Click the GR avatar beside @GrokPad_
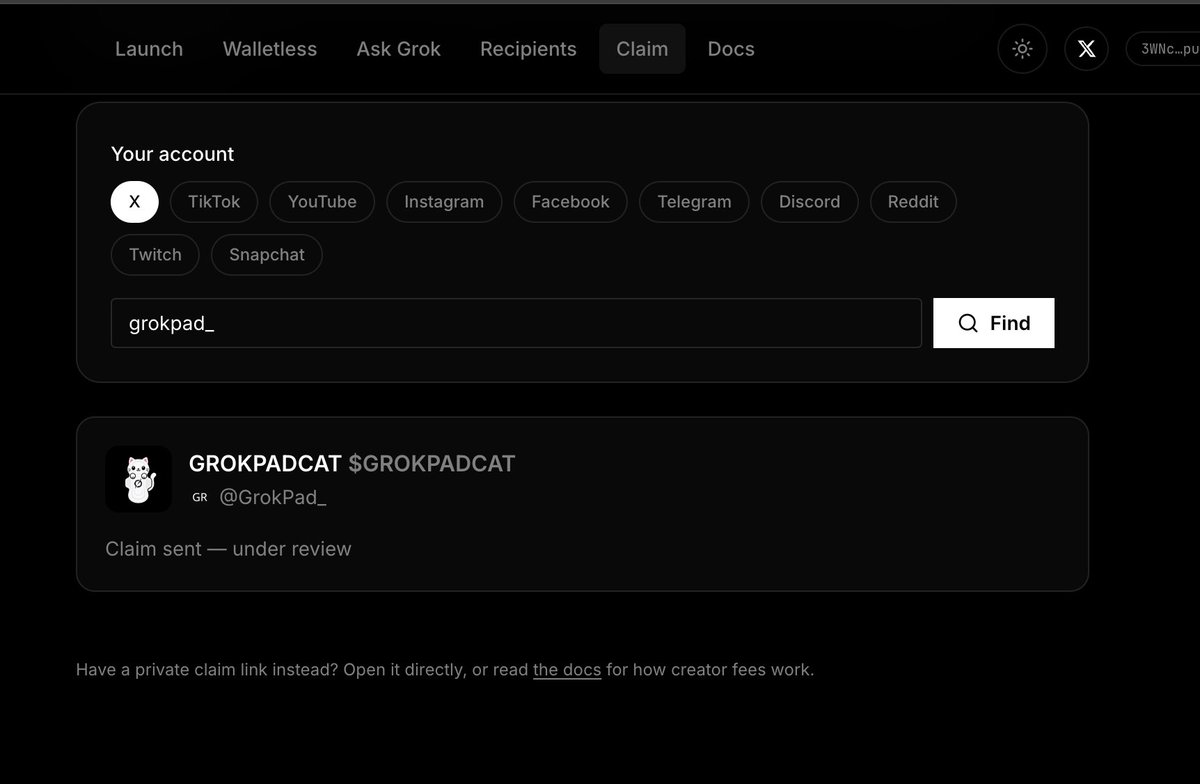Screen dimensions: 1200x784 coord(200,497)
